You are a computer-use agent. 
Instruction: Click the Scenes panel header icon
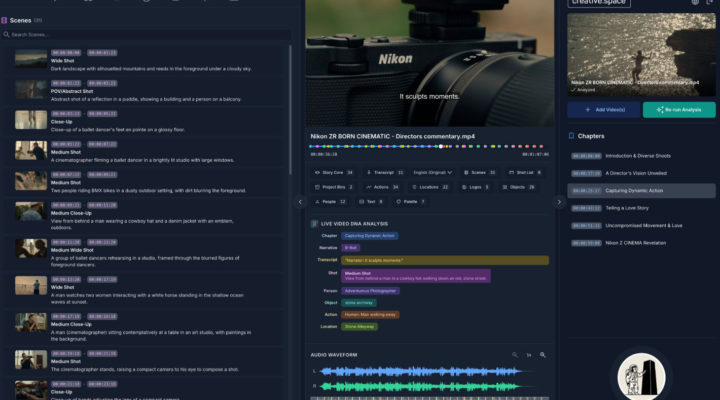[x=4, y=20]
